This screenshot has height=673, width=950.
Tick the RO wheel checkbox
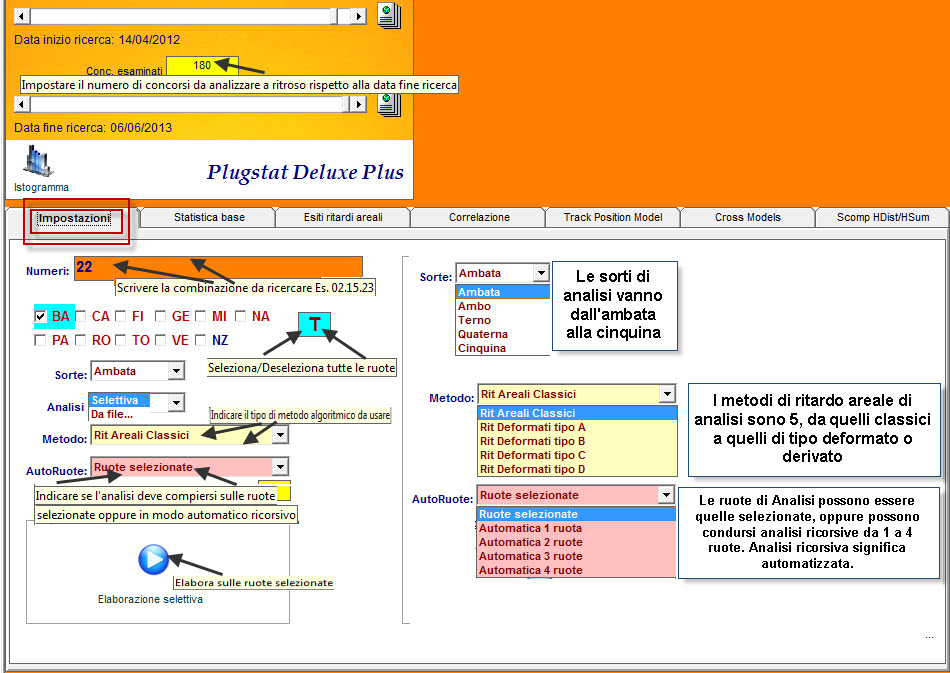click(x=81, y=340)
